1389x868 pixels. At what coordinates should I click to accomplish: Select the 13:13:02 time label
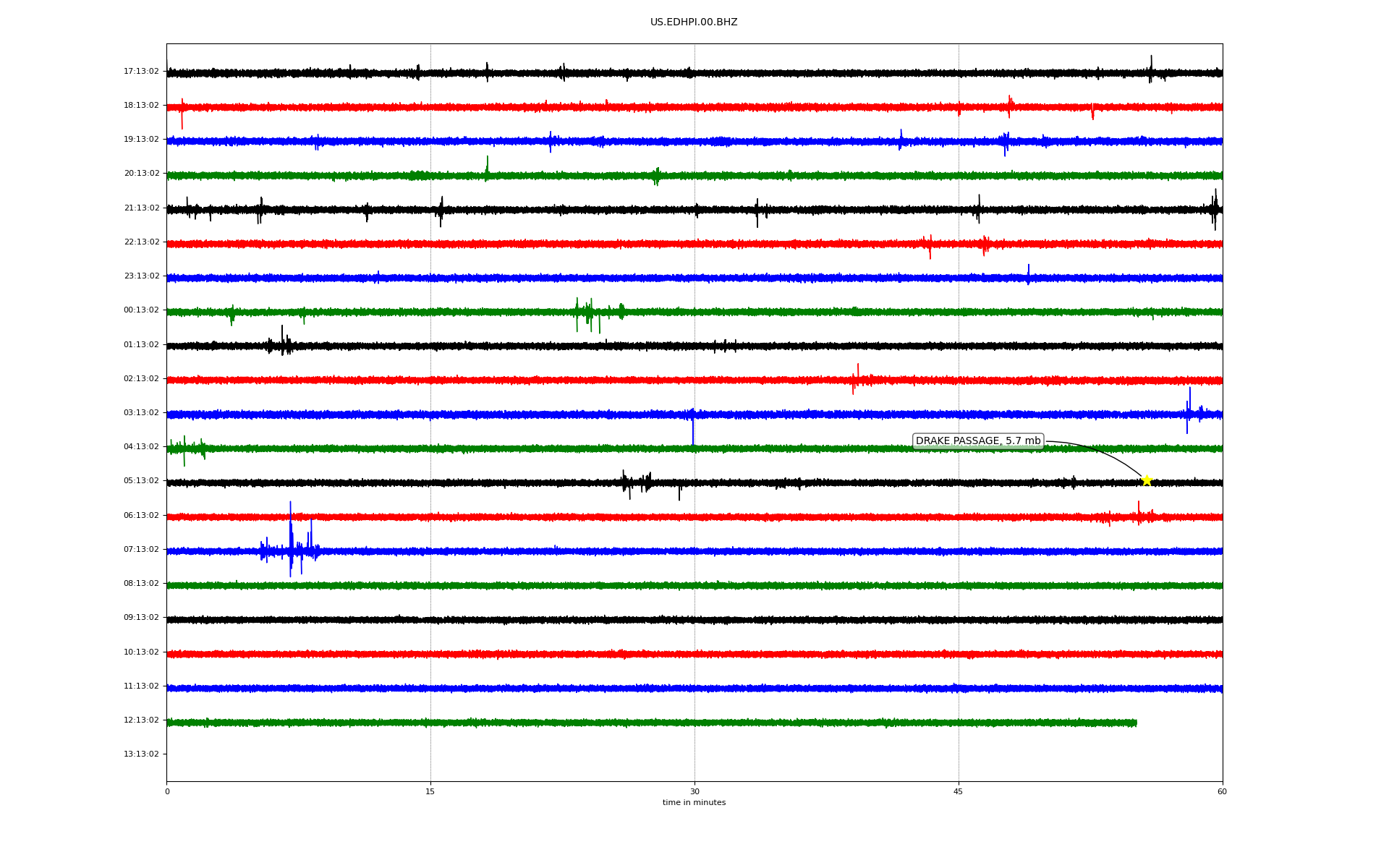click(x=141, y=754)
